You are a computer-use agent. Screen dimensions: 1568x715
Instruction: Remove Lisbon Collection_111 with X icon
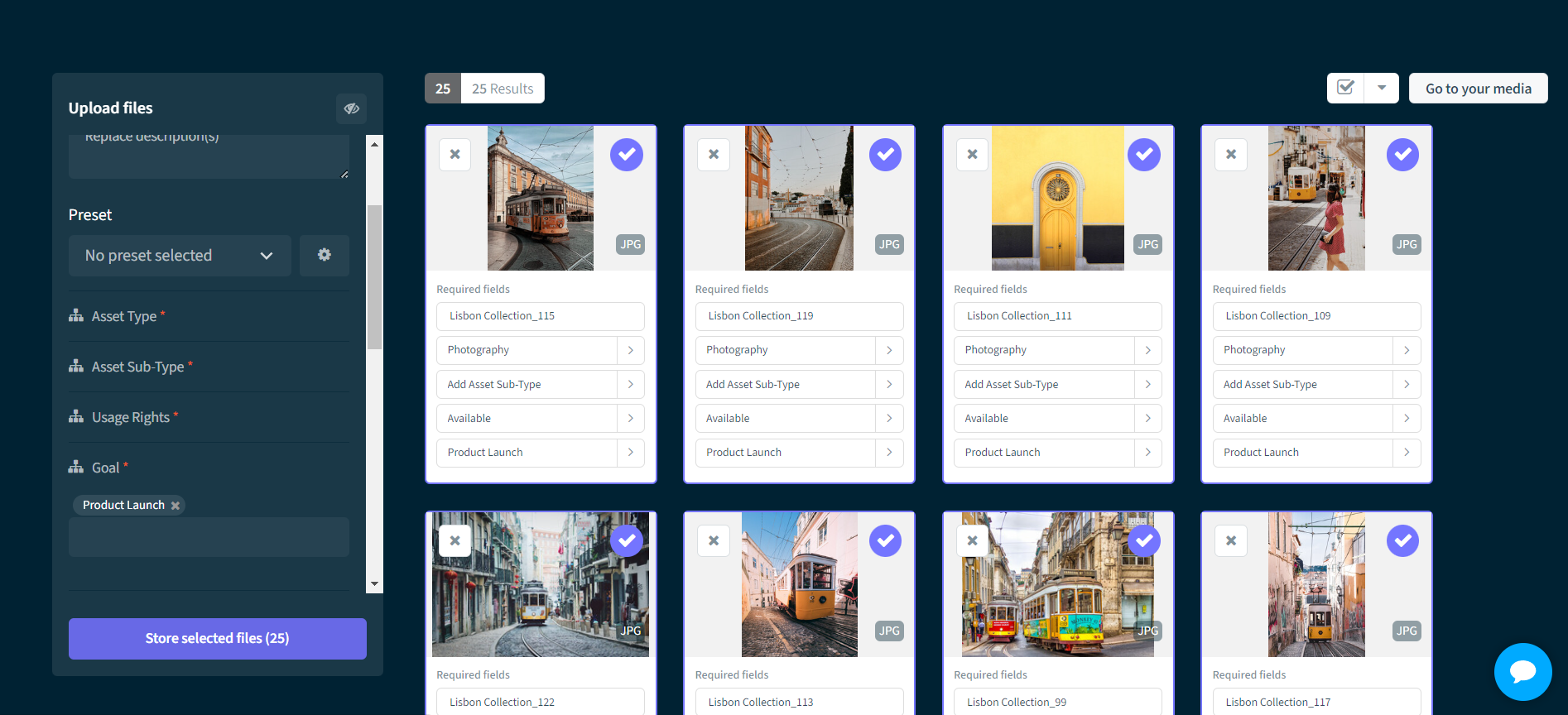coord(972,154)
